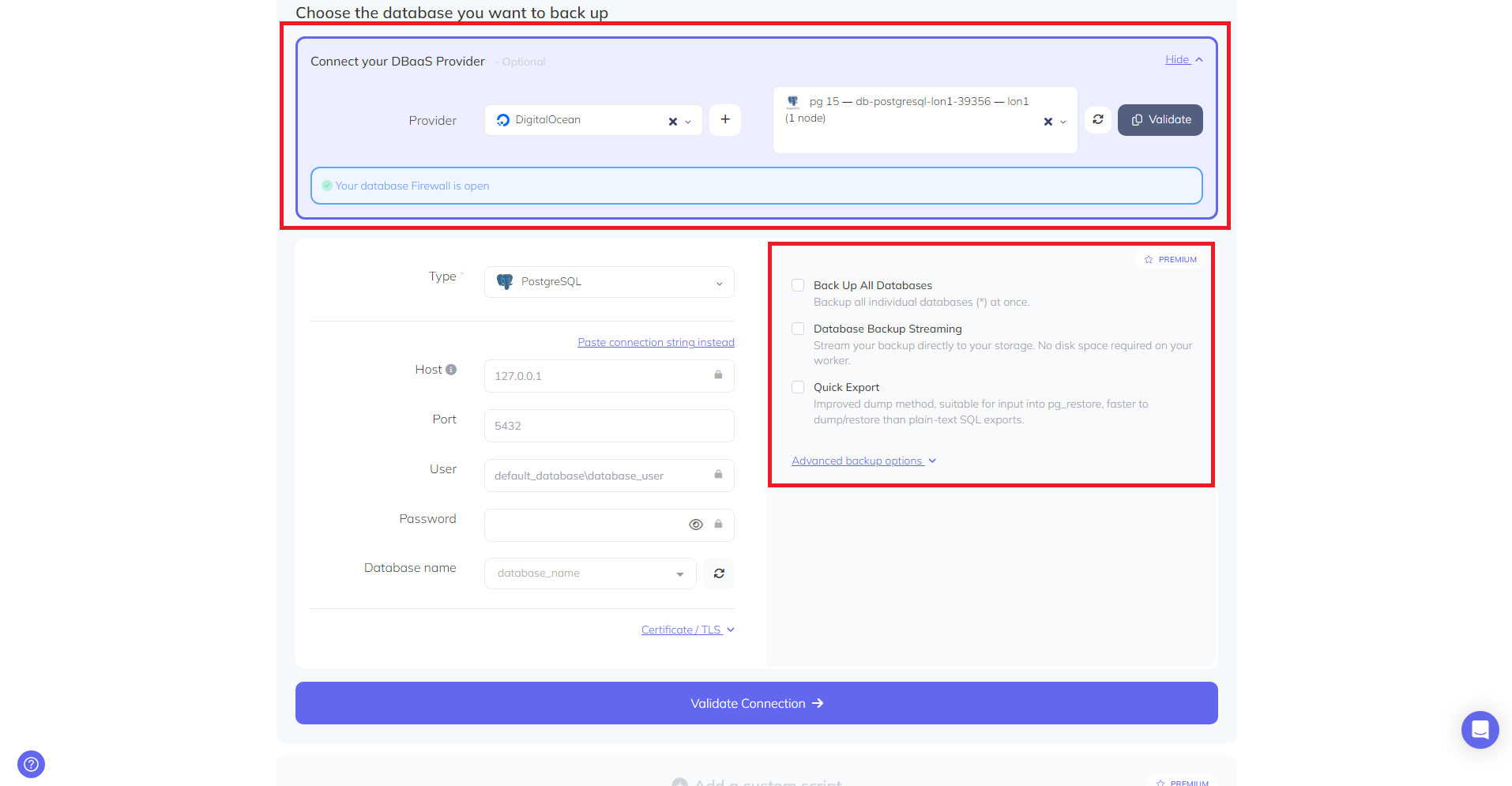The image size is (1512, 786).
Task: Show password with the eye icon
Action: [x=695, y=525]
